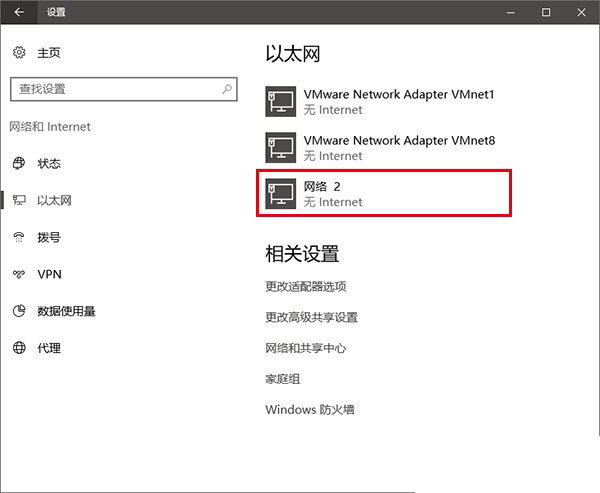Go to 主页 settings home

point(49,53)
